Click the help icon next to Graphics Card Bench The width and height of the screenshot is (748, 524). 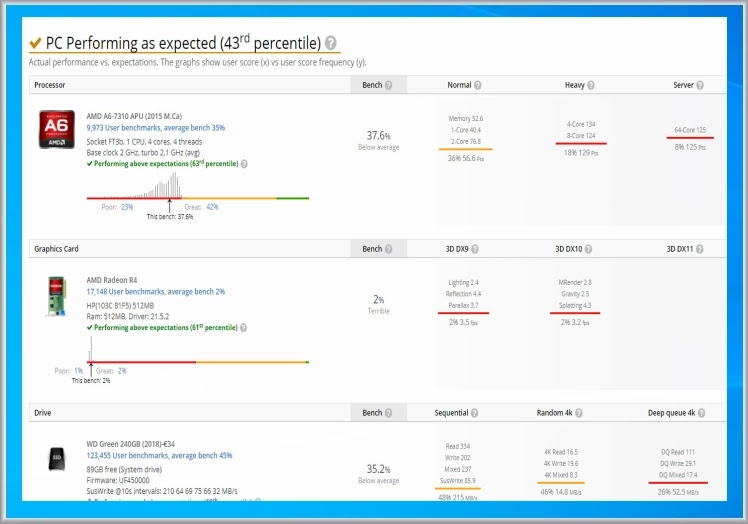388,249
